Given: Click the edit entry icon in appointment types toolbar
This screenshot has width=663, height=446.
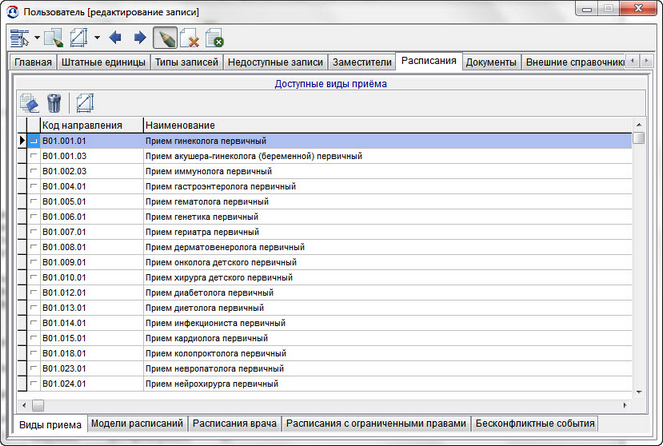Looking at the screenshot, I should [x=30, y=103].
